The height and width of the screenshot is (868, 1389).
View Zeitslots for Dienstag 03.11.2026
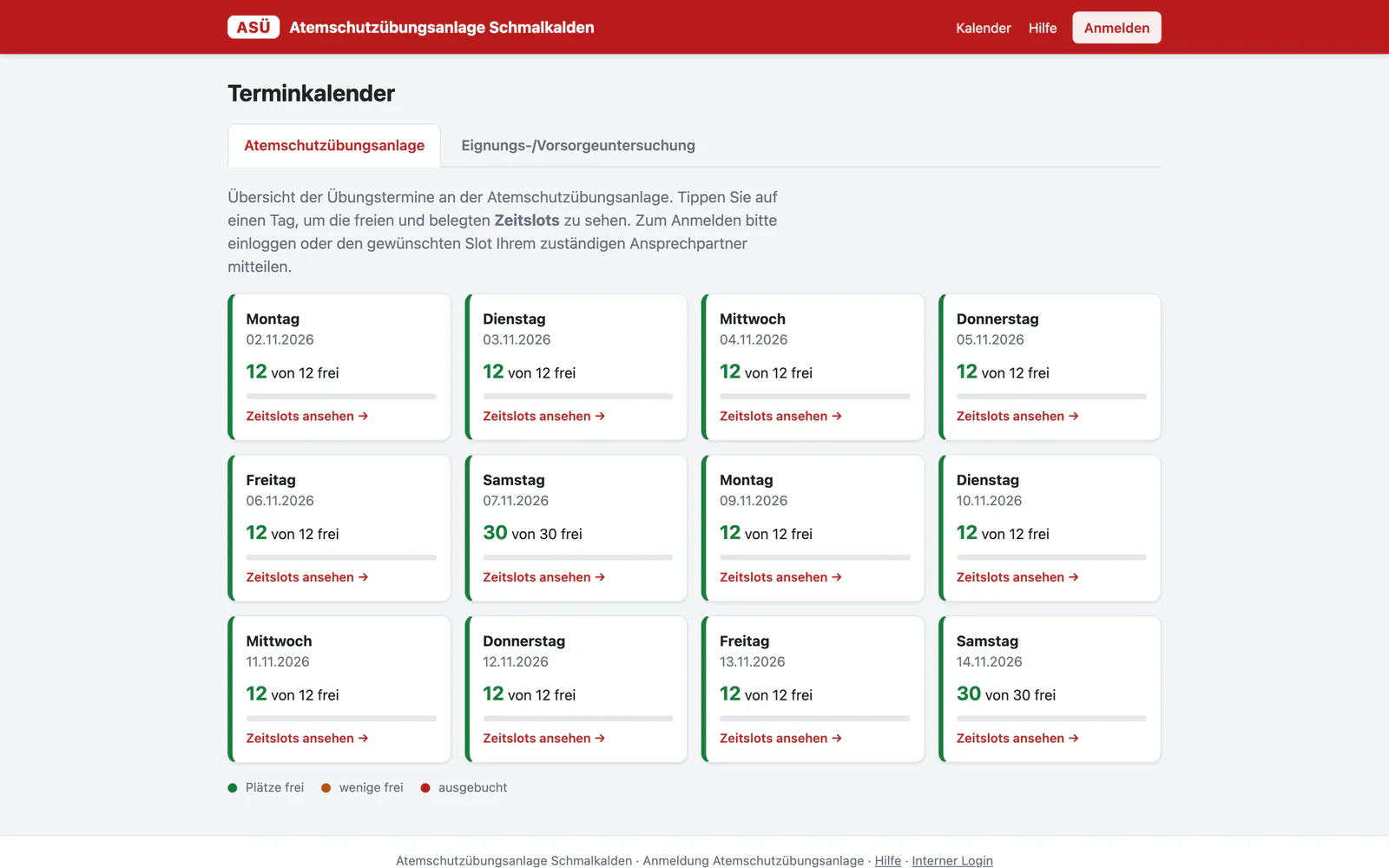coord(544,417)
